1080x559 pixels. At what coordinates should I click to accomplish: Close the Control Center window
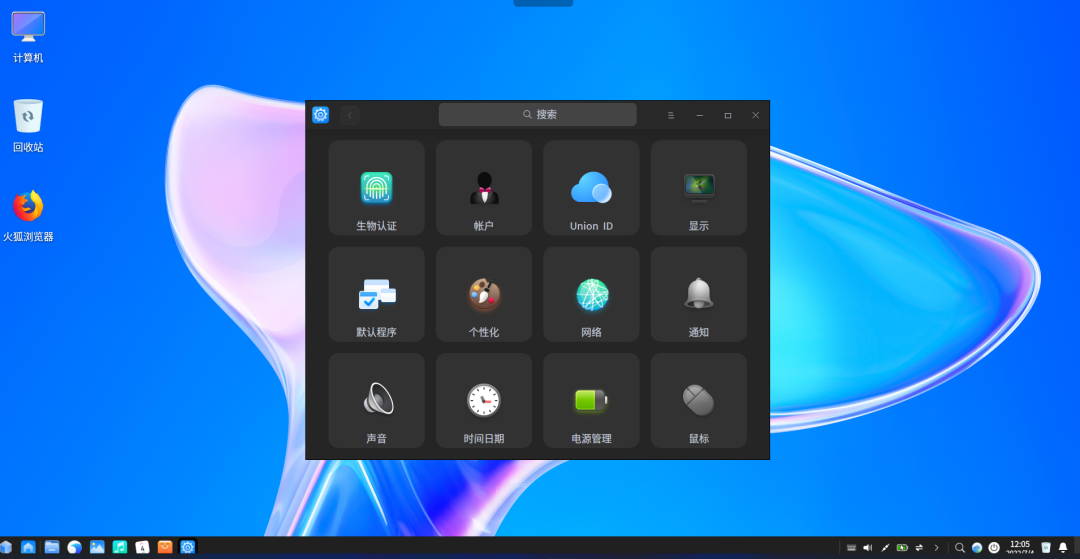coord(756,115)
